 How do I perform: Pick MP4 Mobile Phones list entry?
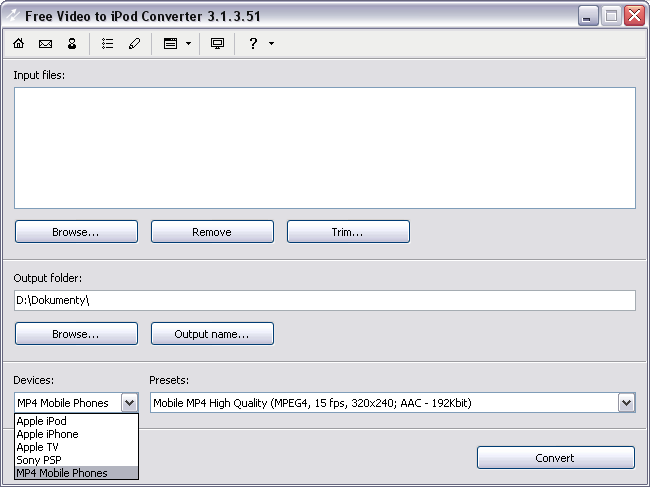(x=76, y=472)
